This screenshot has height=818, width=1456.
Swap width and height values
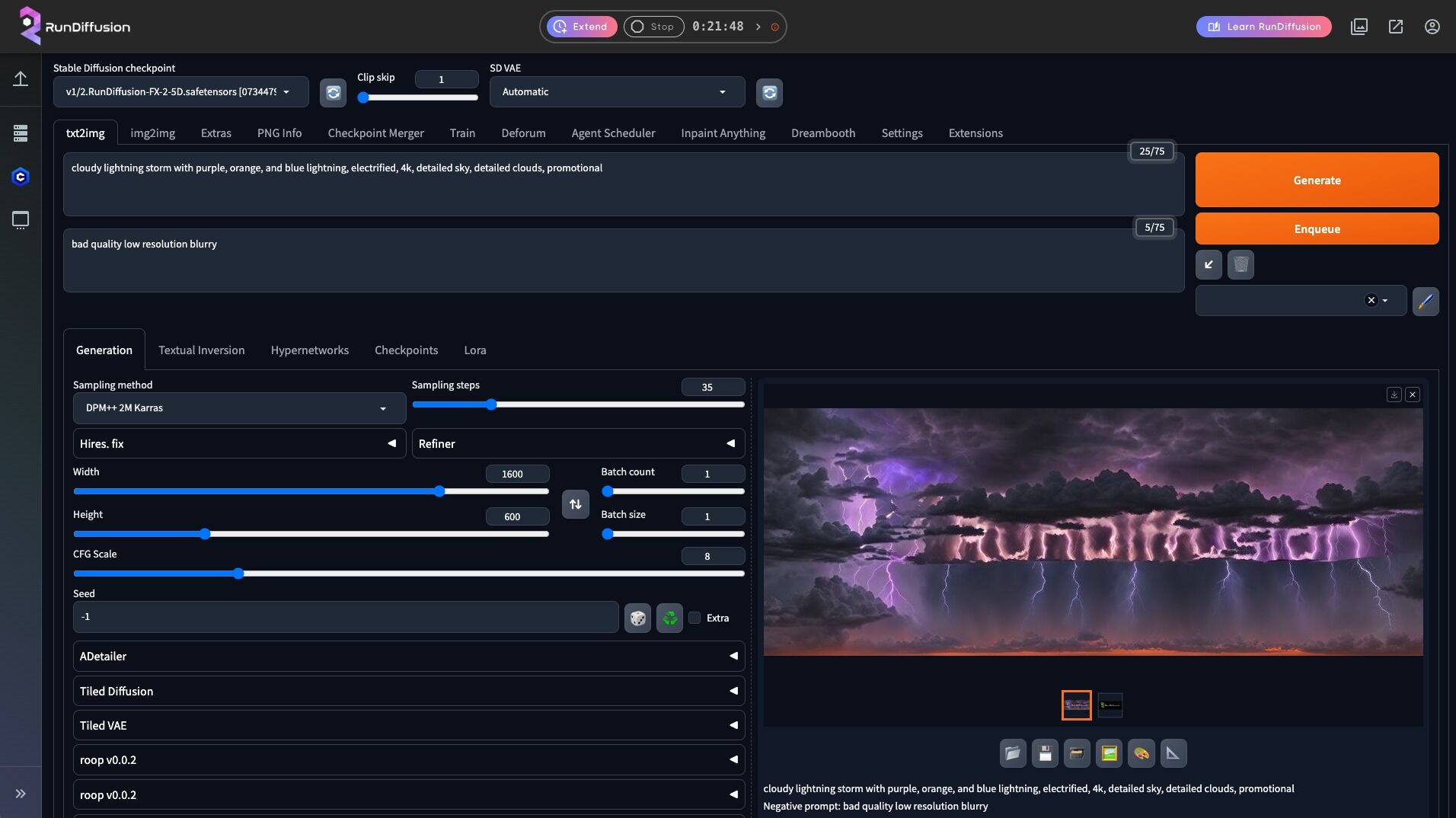coord(576,504)
